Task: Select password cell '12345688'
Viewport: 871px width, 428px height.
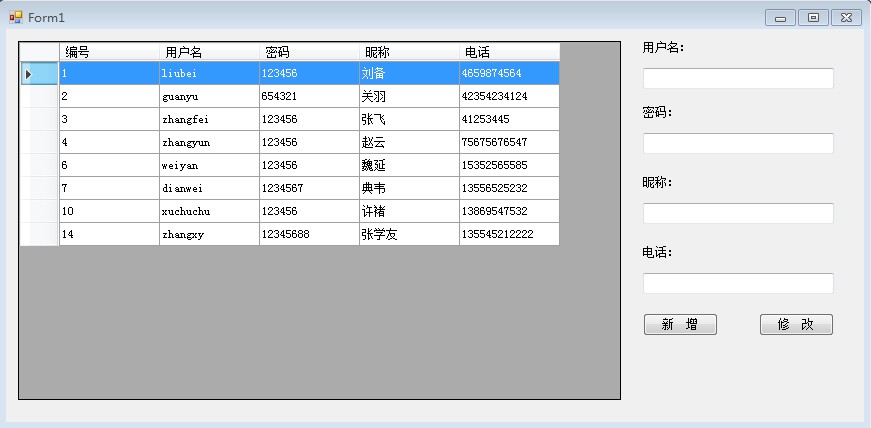Action: (309, 235)
